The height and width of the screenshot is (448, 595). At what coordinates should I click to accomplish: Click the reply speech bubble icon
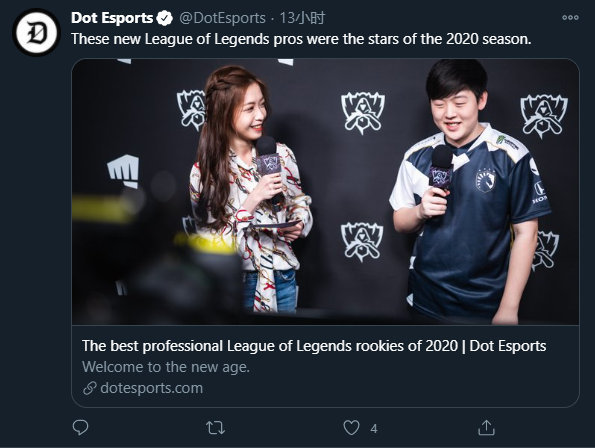tap(80, 428)
